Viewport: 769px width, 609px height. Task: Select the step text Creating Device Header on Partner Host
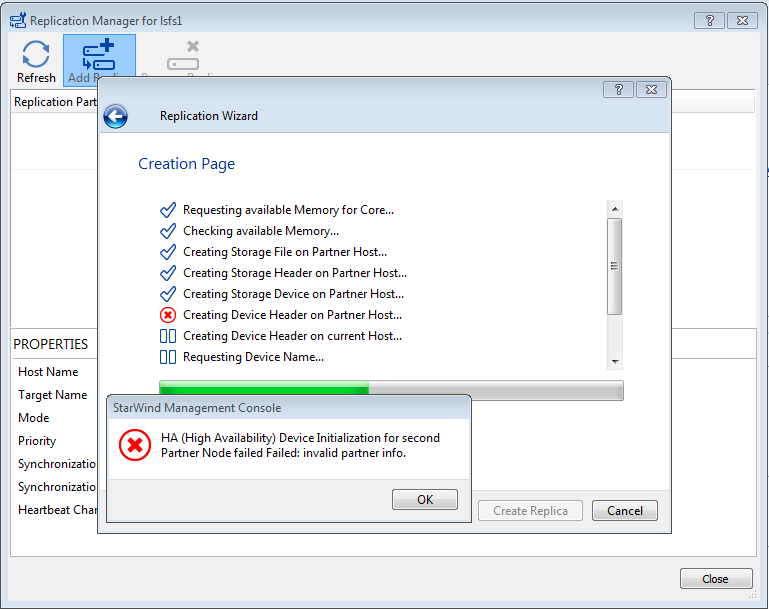292,315
